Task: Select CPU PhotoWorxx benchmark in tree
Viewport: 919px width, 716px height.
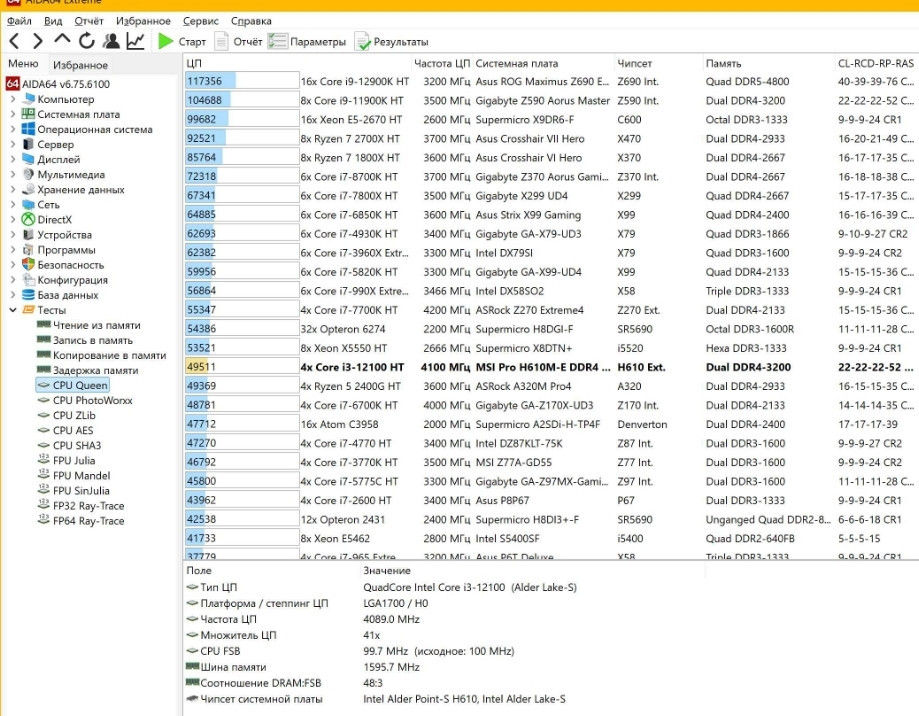Action: tap(92, 400)
